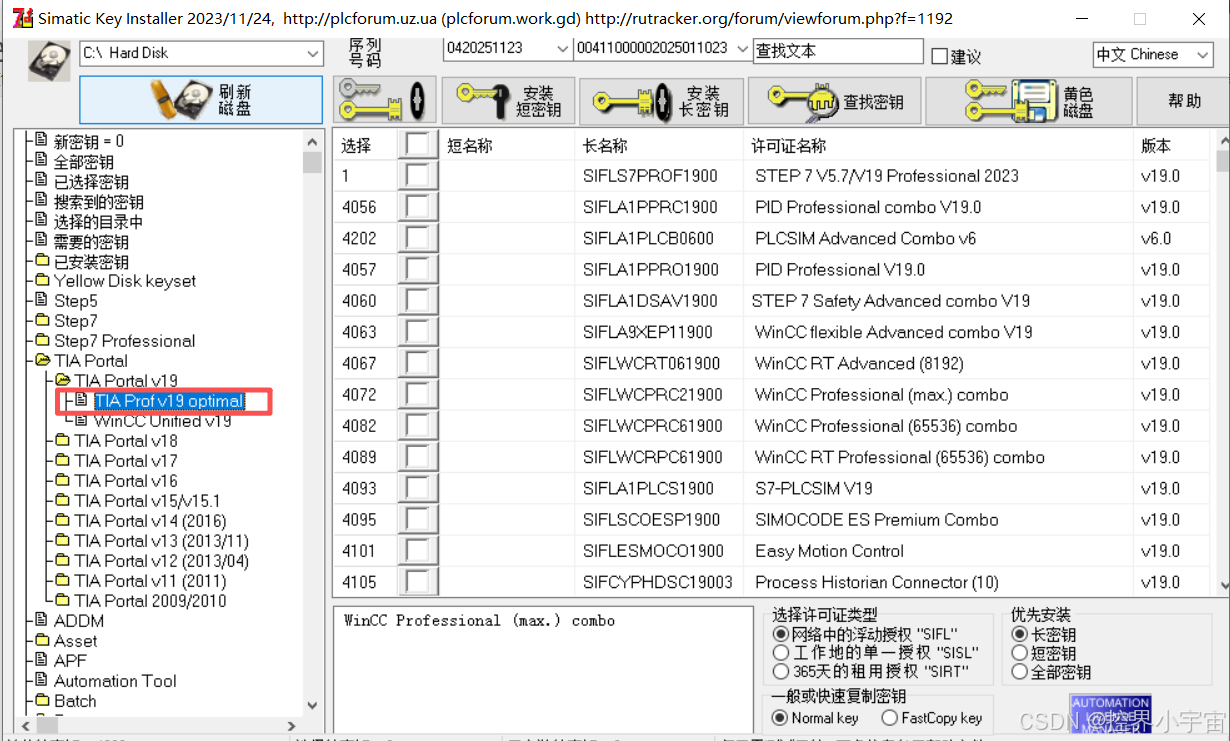1230x741 pixels.
Task: Select 搜索到的密钥 tree node
Action: [x=99, y=201]
